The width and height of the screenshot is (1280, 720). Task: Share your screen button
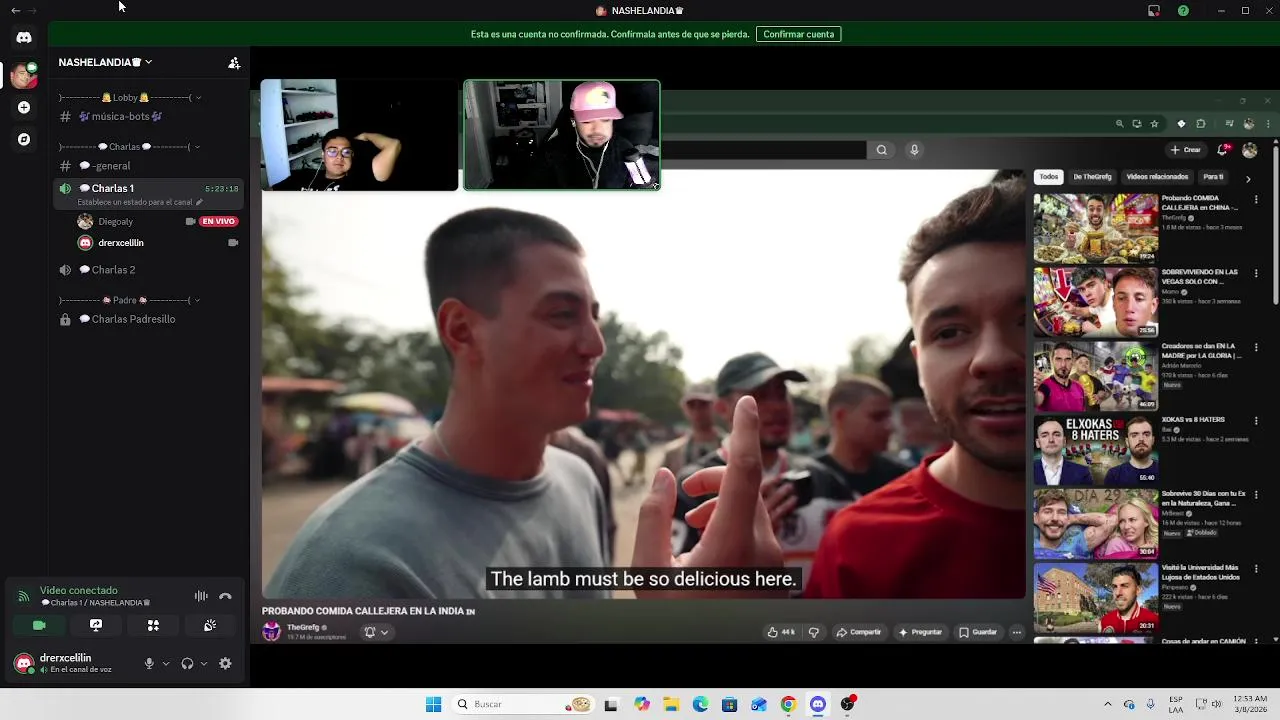tap(96, 625)
